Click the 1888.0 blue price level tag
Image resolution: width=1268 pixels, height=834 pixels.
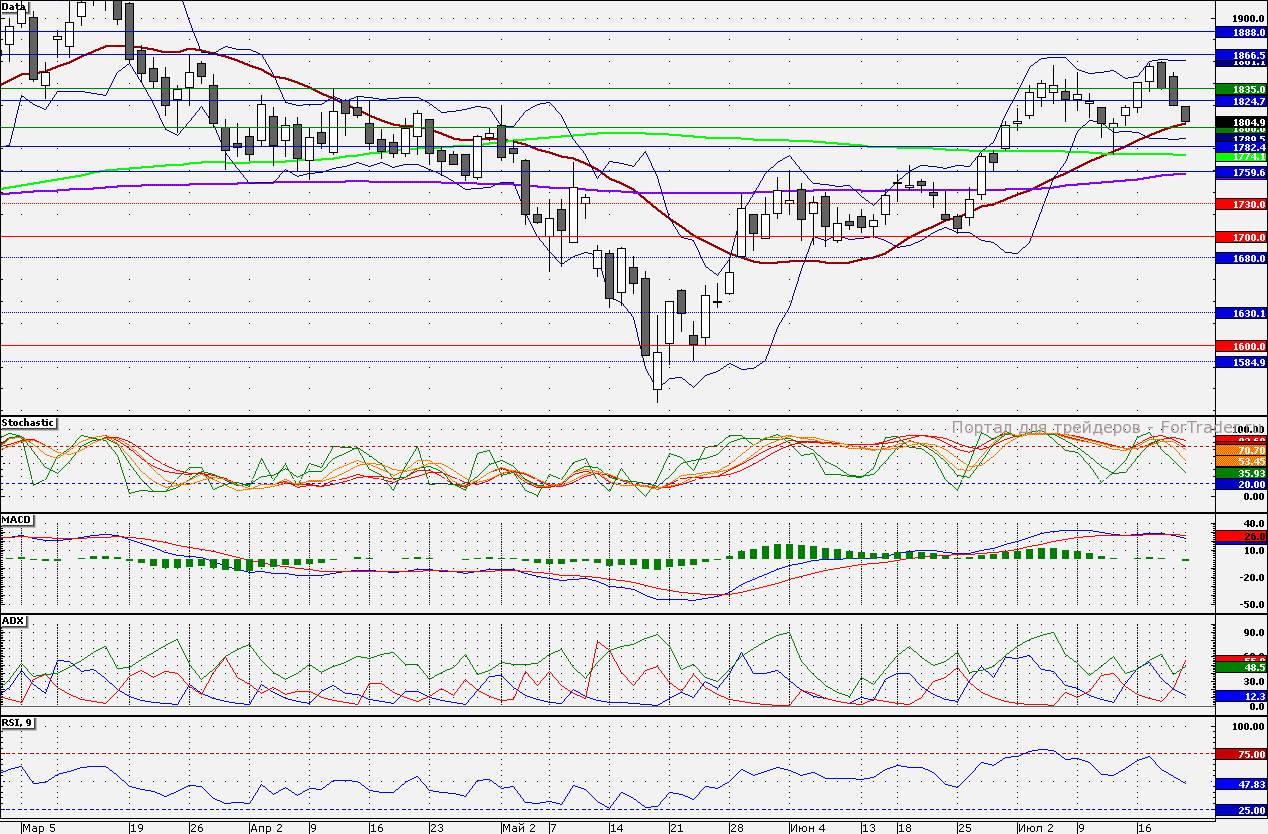point(1241,33)
